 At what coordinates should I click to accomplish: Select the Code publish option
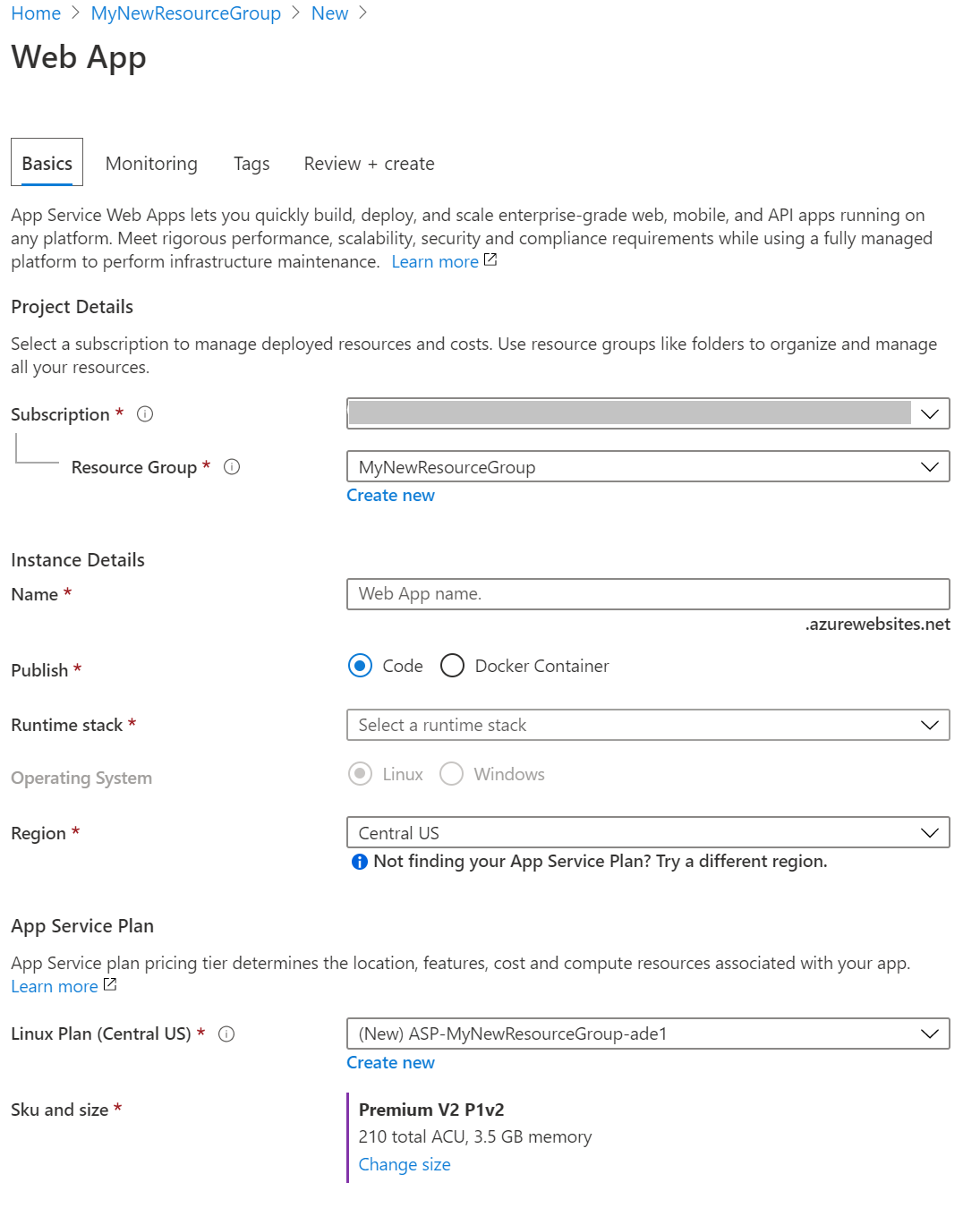[359, 666]
